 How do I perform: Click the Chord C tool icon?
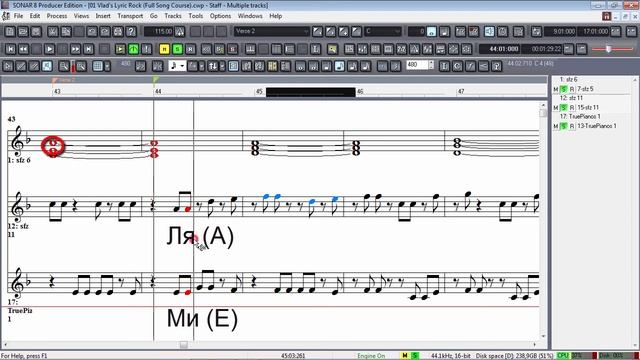[458, 66]
